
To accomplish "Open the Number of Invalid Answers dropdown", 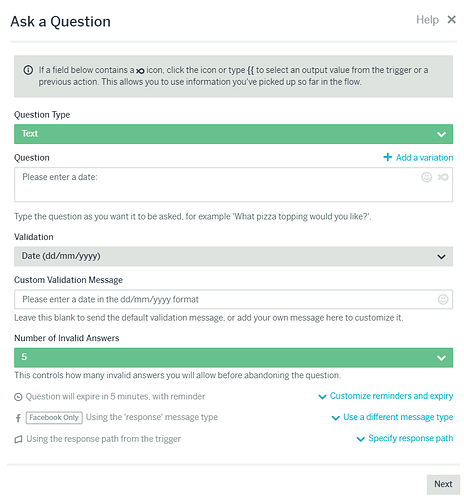I will (233, 358).
